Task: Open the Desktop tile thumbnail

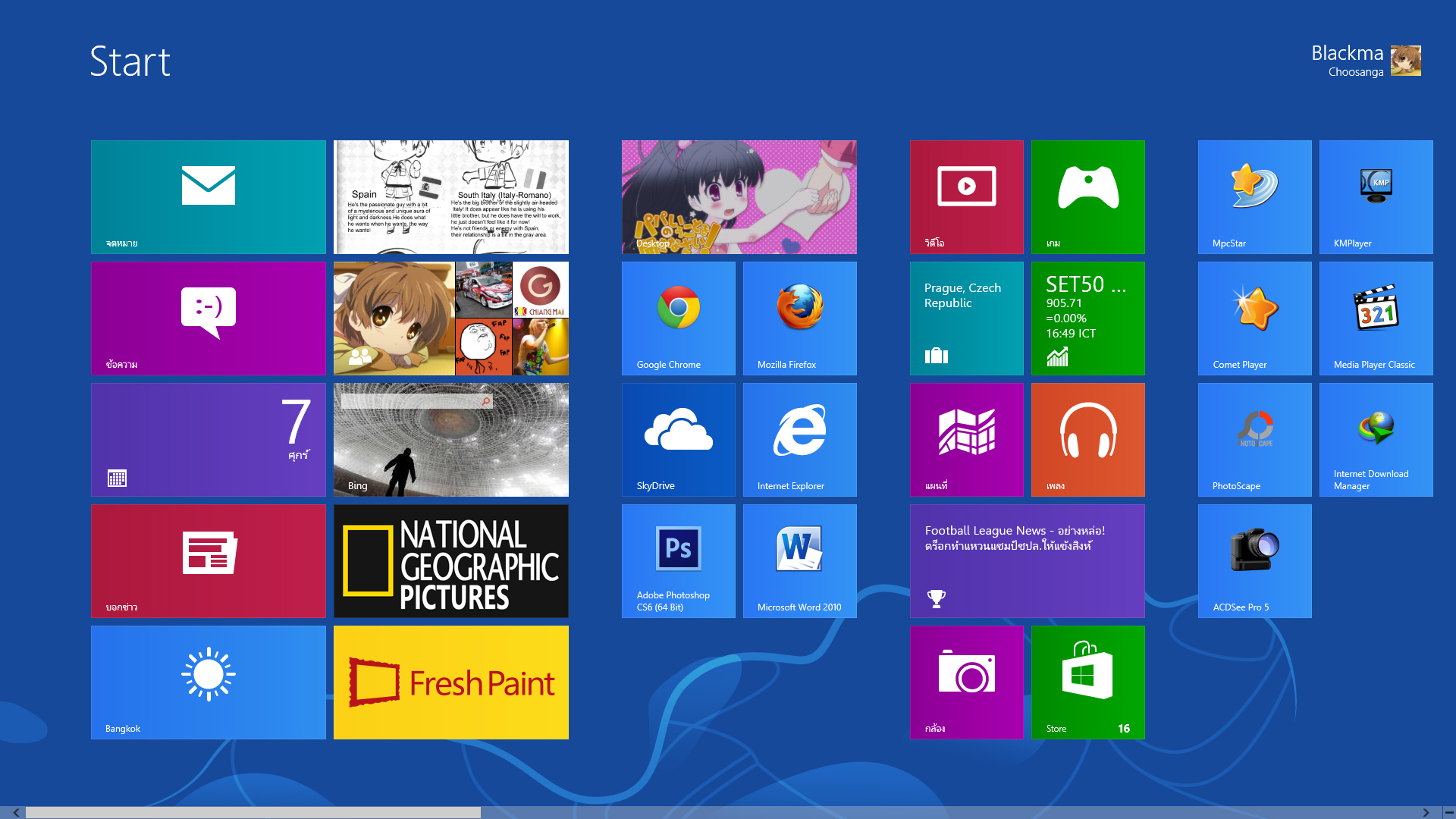Action: click(739, 196)
